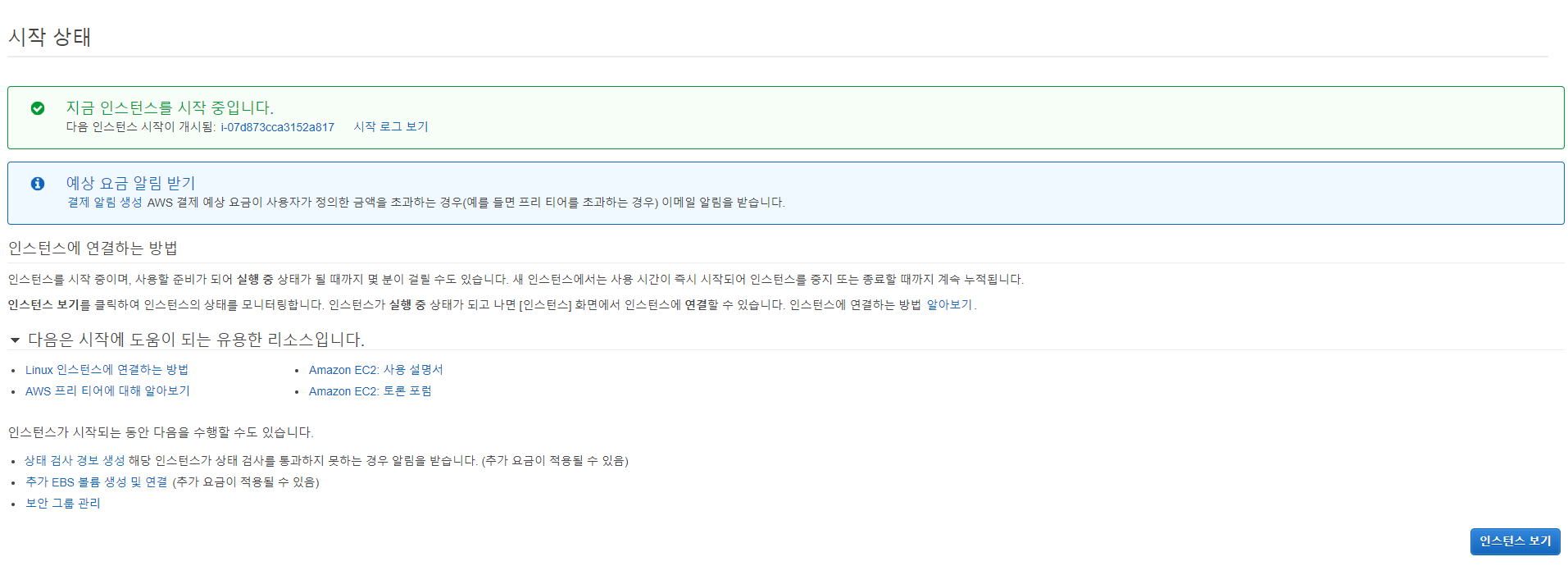Click the 시작 상태 page heading
The image size is (1568, 575).
(x=49, y=37)
